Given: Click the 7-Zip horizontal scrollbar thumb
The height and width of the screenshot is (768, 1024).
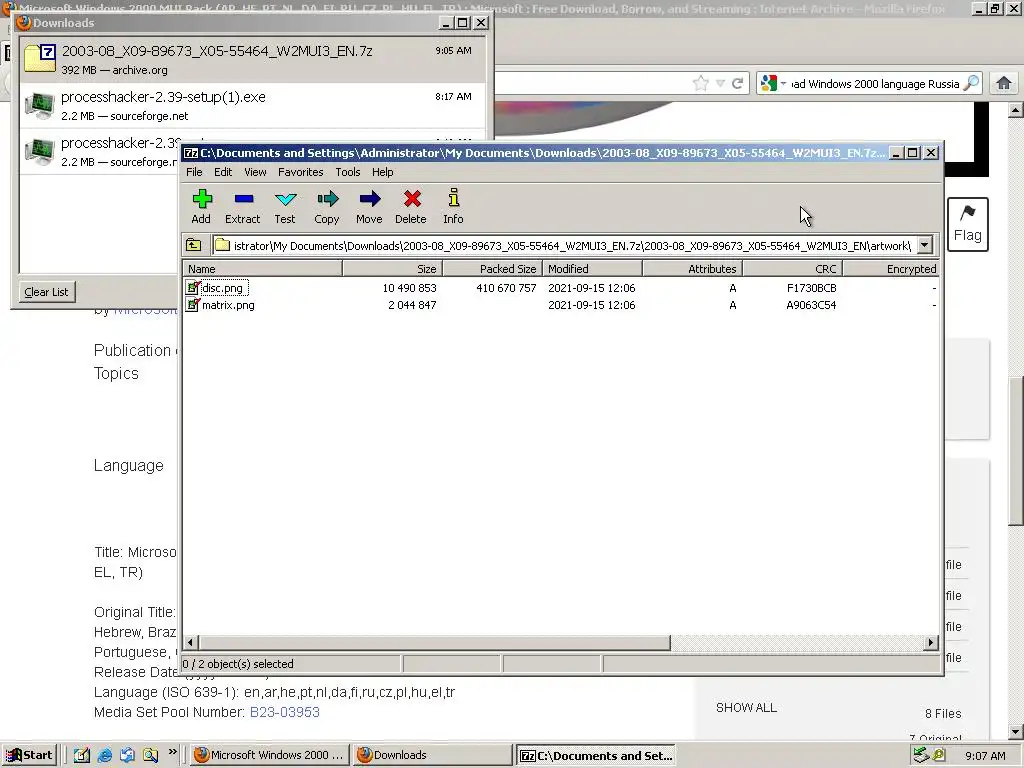Looking at the screenshot, I should (434, 643).
